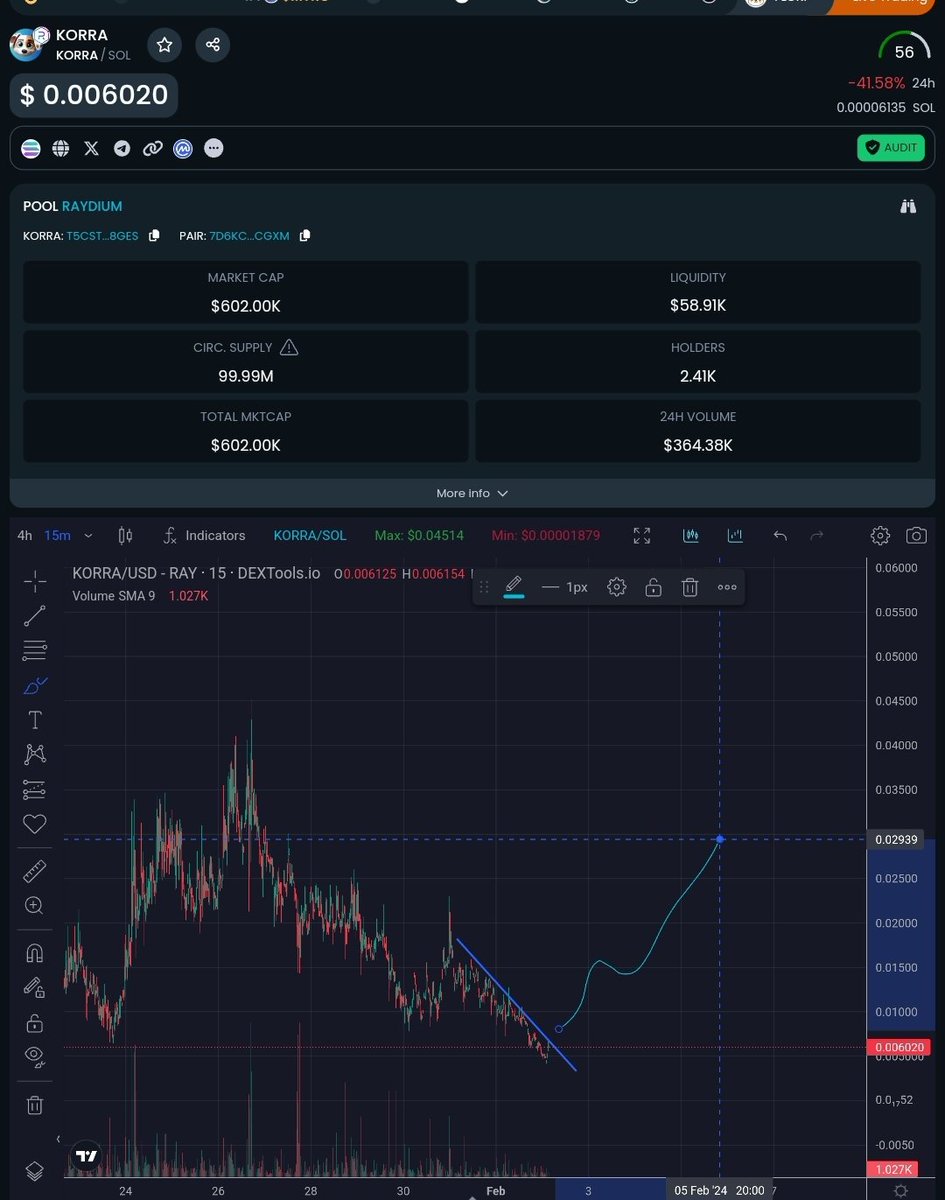
Task: Expand the More info section
Action: point(472,492)
